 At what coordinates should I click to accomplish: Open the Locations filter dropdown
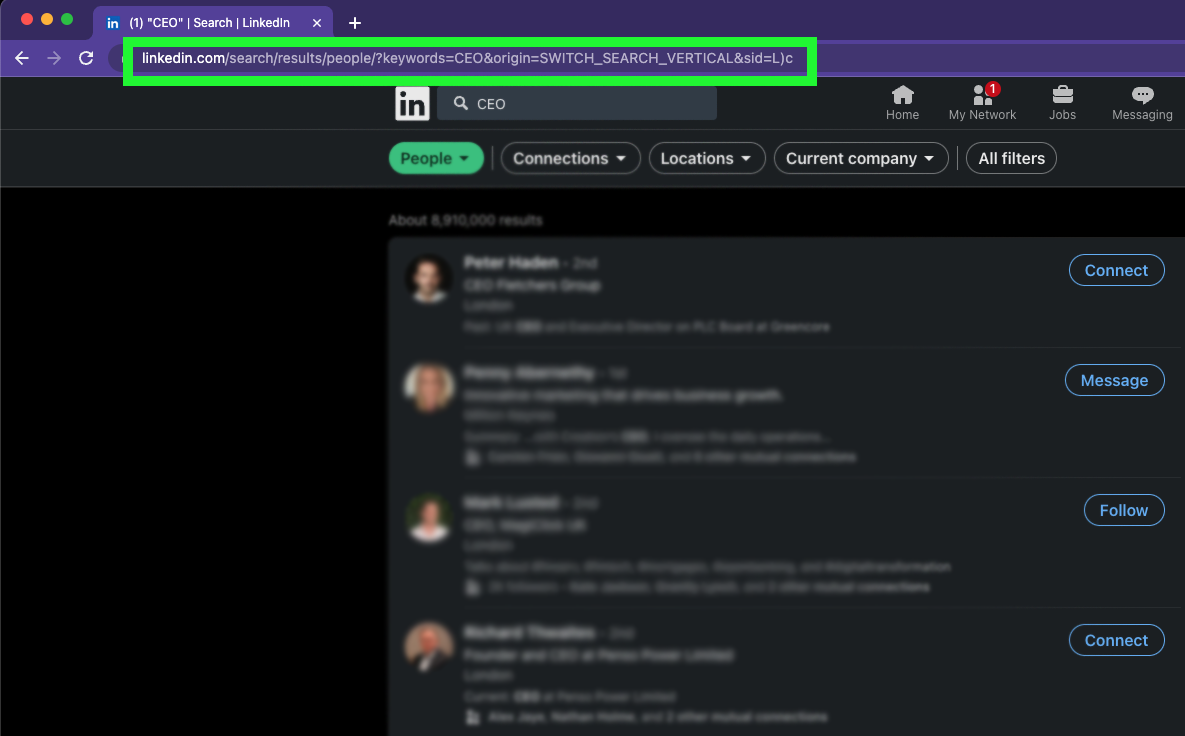(x=707, y=158)
